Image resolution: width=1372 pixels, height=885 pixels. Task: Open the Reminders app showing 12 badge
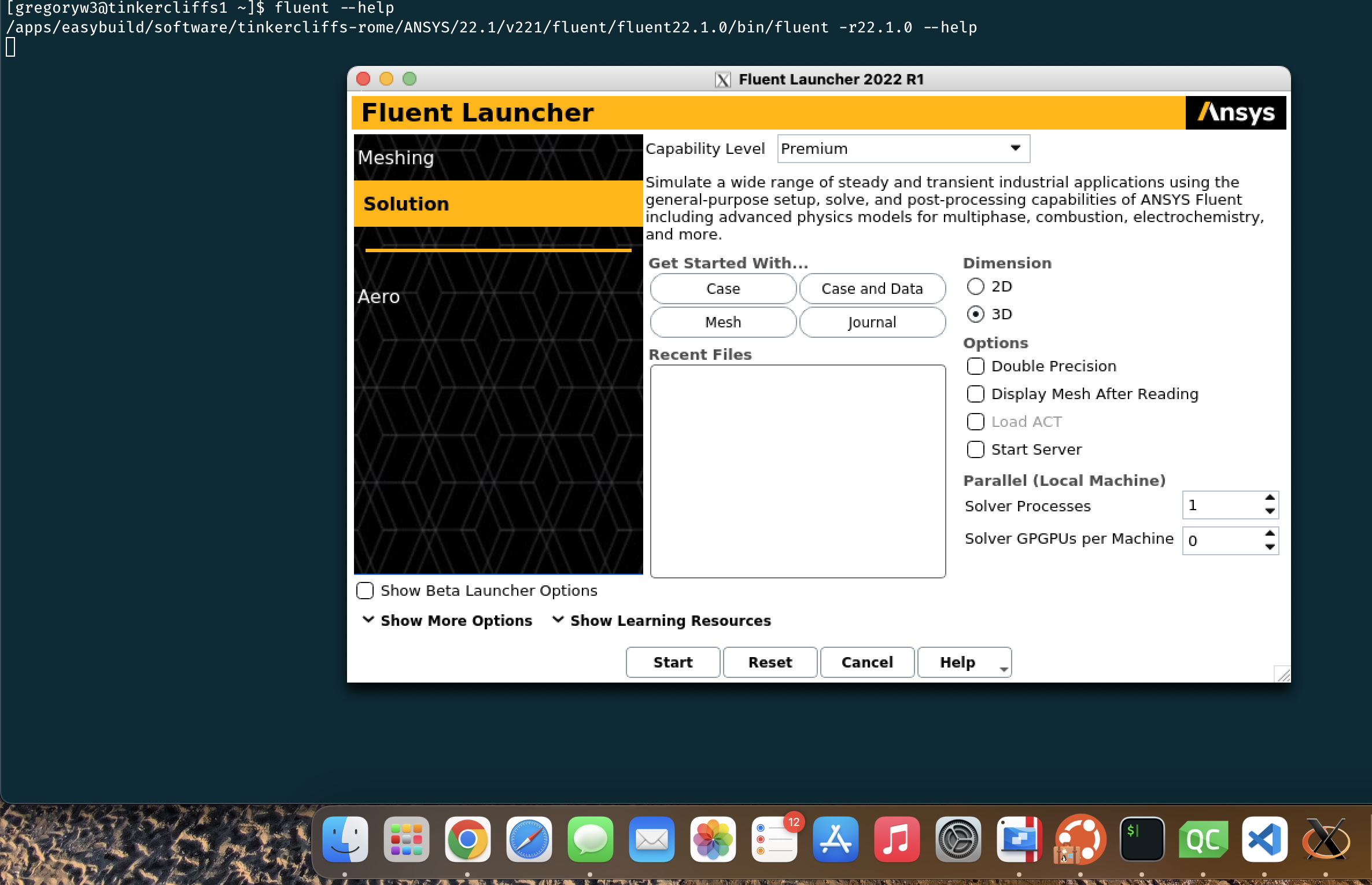tap(774, 840)
